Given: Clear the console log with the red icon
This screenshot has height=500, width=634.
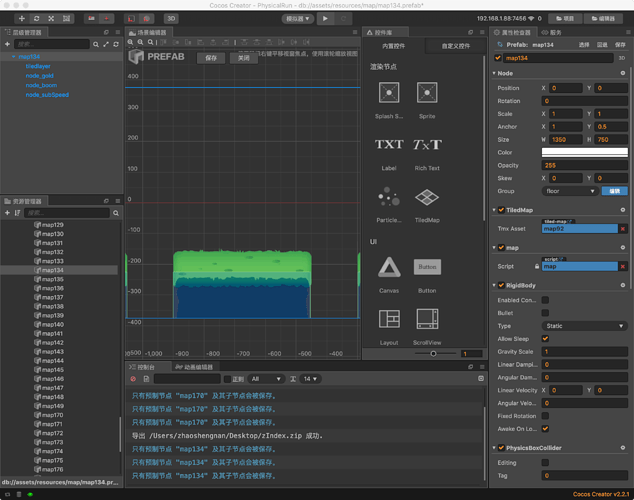Looking at the screenshot, I should (x=133, y=379).
